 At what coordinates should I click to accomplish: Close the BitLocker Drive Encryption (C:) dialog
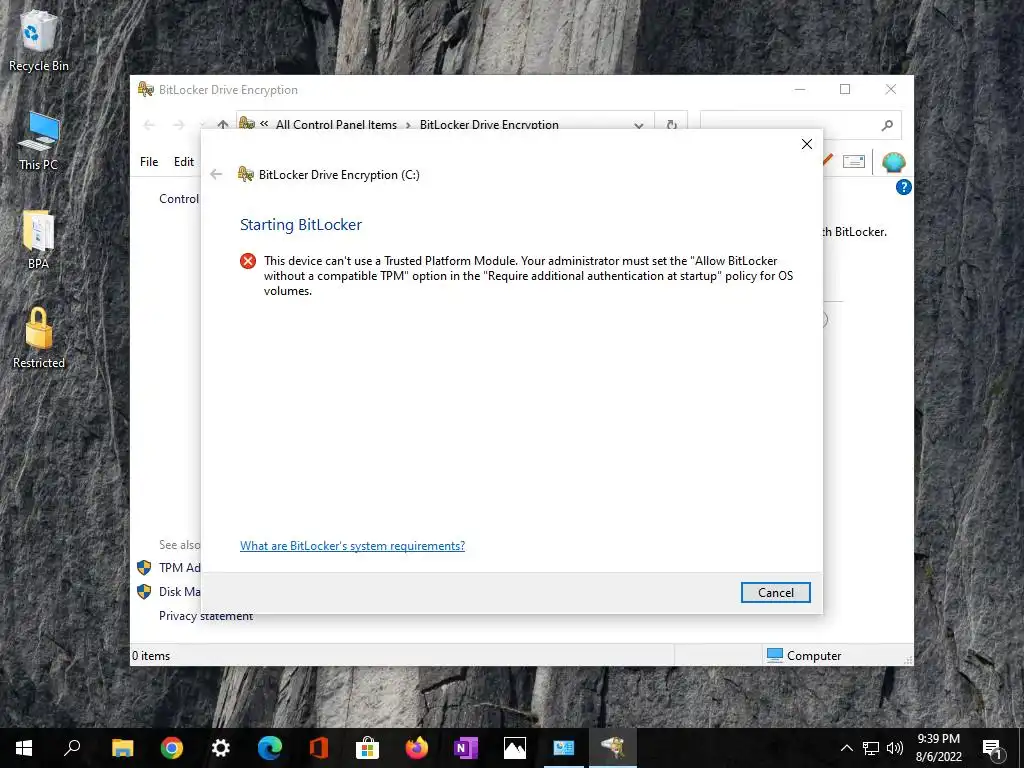pyautogui.click(x=807, y=144)
